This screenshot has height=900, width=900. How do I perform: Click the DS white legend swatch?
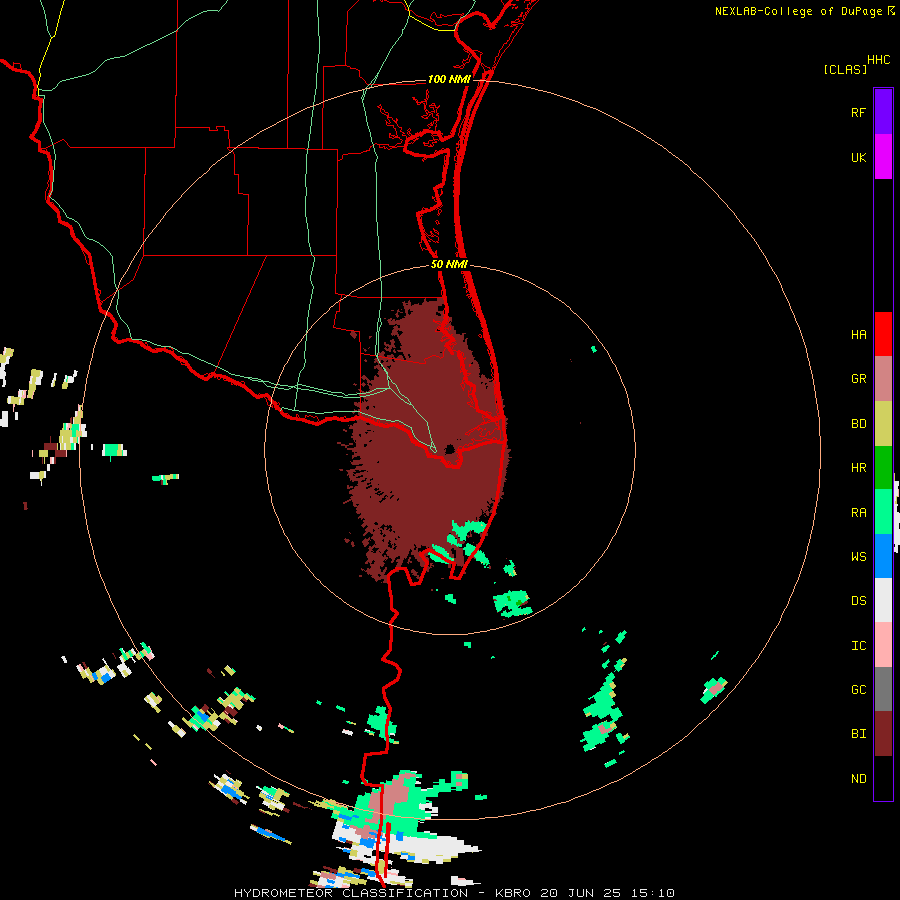click(883, 600)
